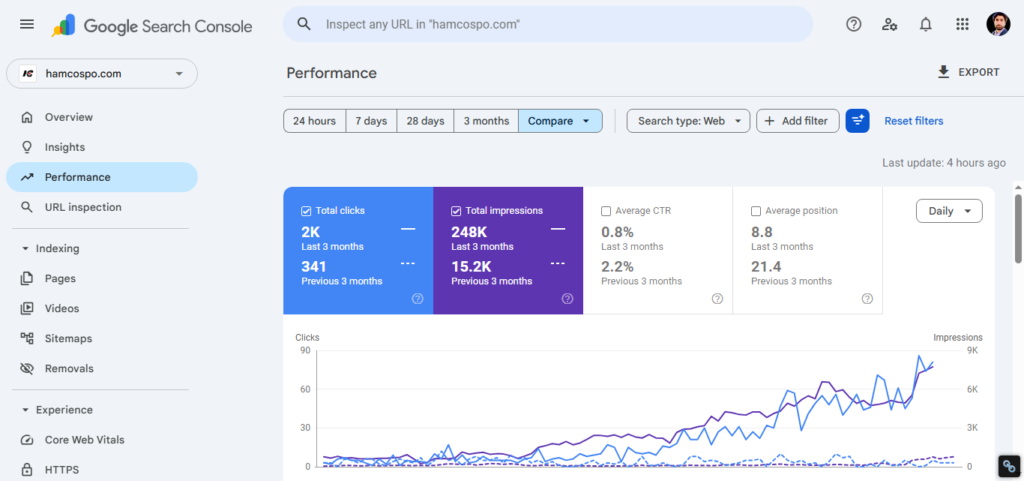Click the Sitemaps hierarchy icon
Image resolution: width=1024 pixels, height=481 pixels.
27,338
